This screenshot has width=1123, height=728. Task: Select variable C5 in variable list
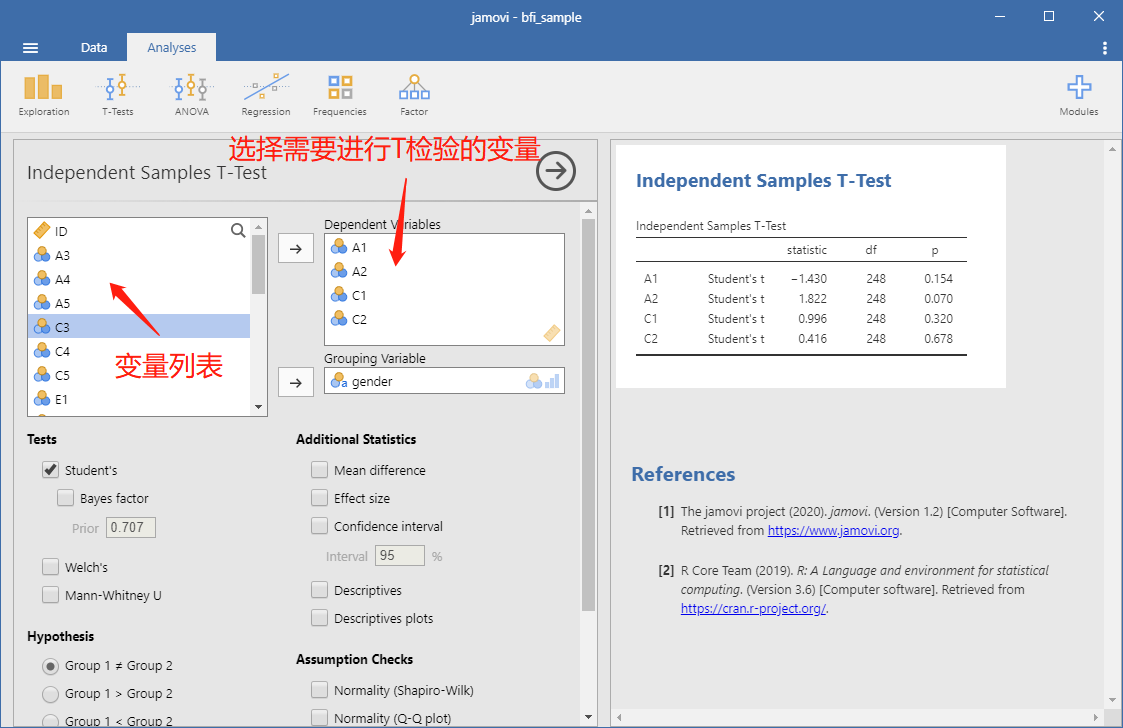tap(140, 375)
